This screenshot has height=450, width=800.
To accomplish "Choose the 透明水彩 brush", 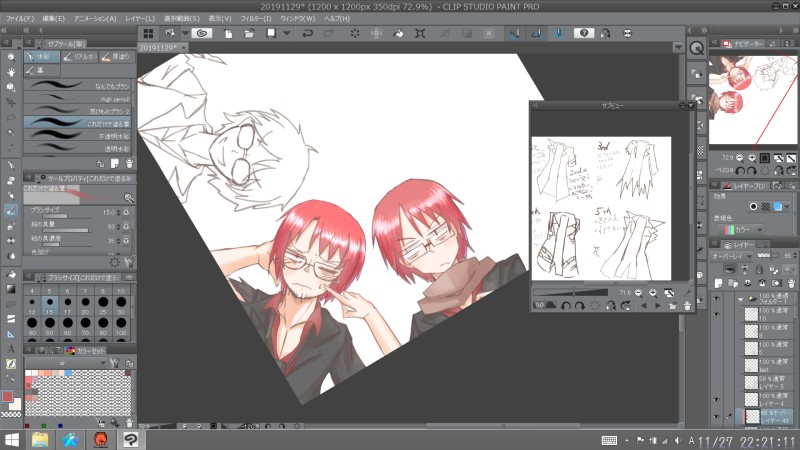I will (79, 148).
